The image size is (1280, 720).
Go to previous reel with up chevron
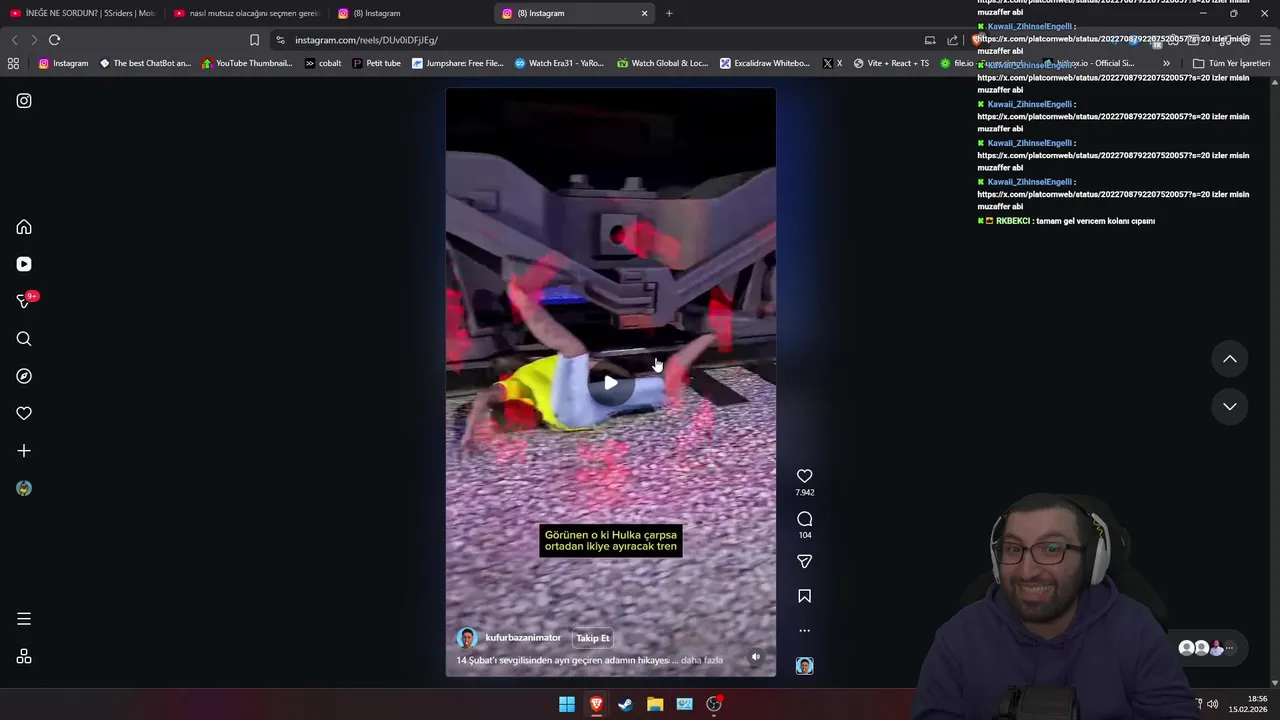tap(1230, 359)
